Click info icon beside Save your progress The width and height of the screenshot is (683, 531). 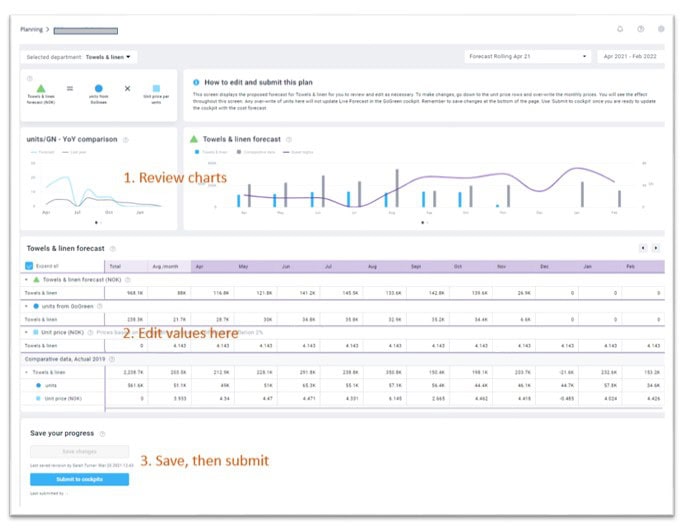102,433
